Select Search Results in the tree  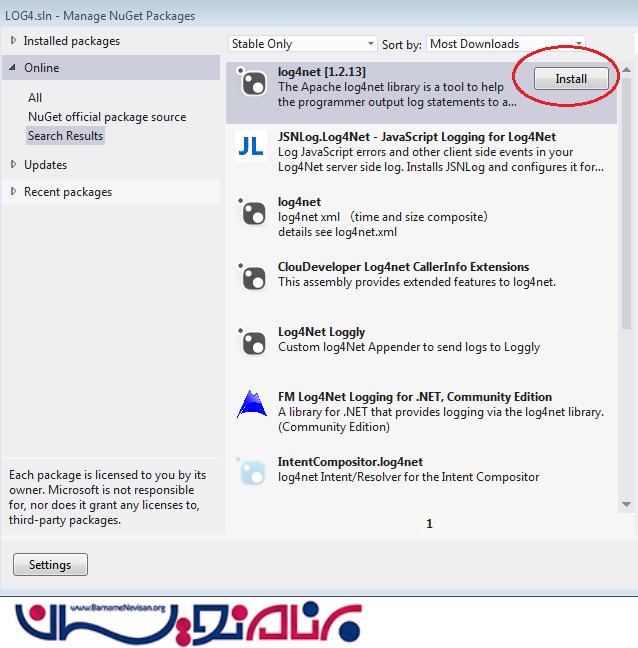click(x=65, y=136)
